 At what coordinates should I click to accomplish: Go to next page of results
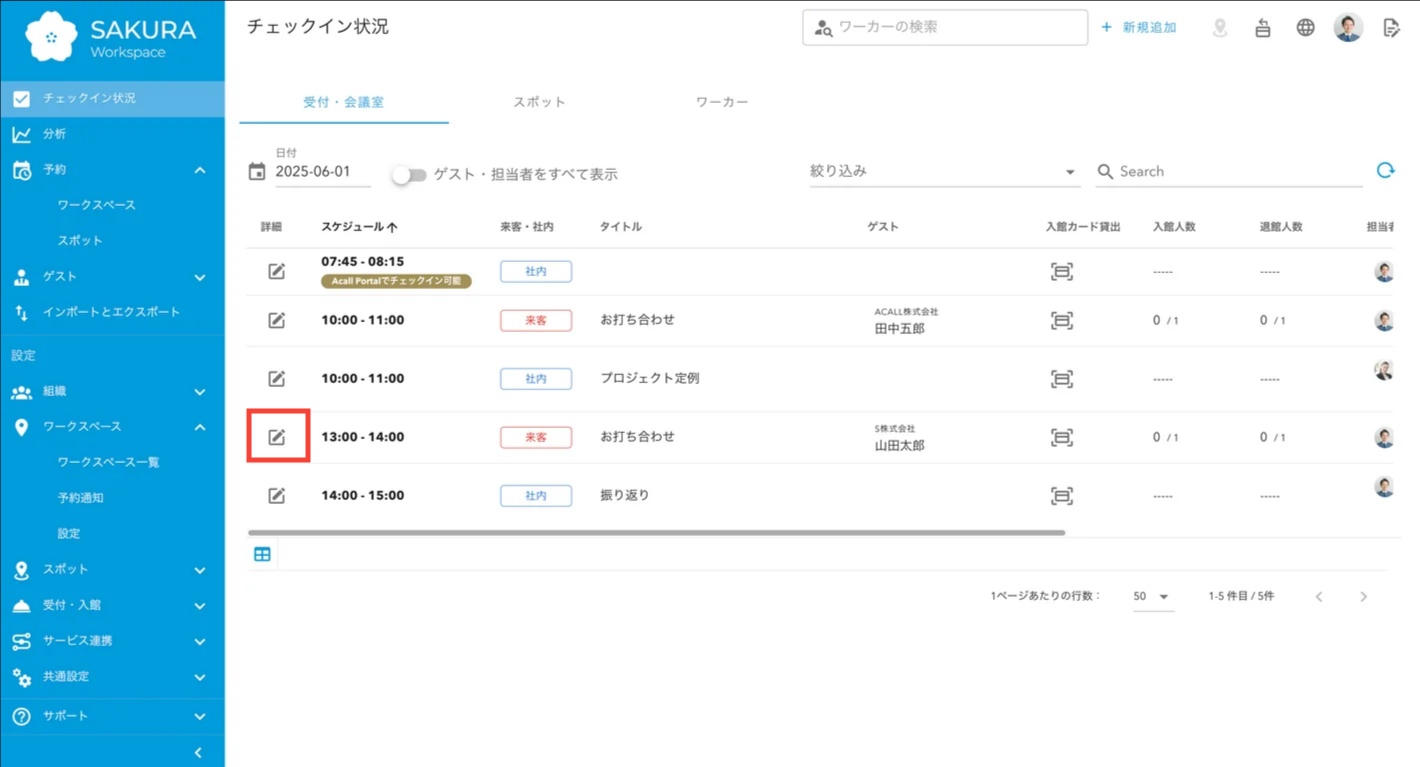pos(1363,597)
